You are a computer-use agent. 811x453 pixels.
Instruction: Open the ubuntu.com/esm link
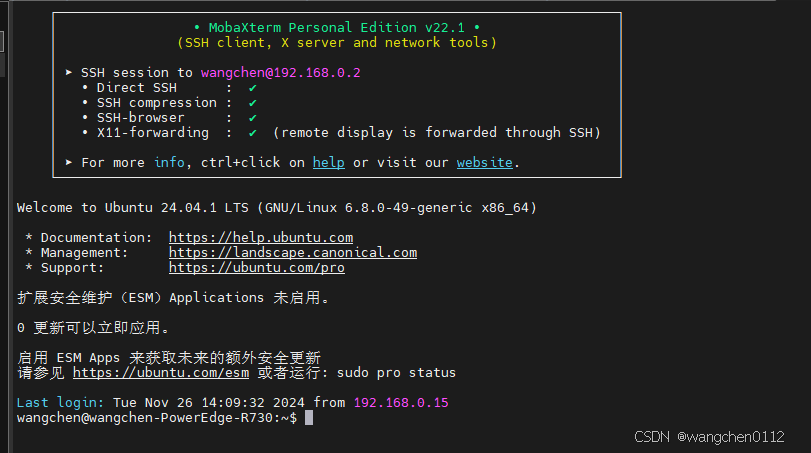click(x=161, y=373)
